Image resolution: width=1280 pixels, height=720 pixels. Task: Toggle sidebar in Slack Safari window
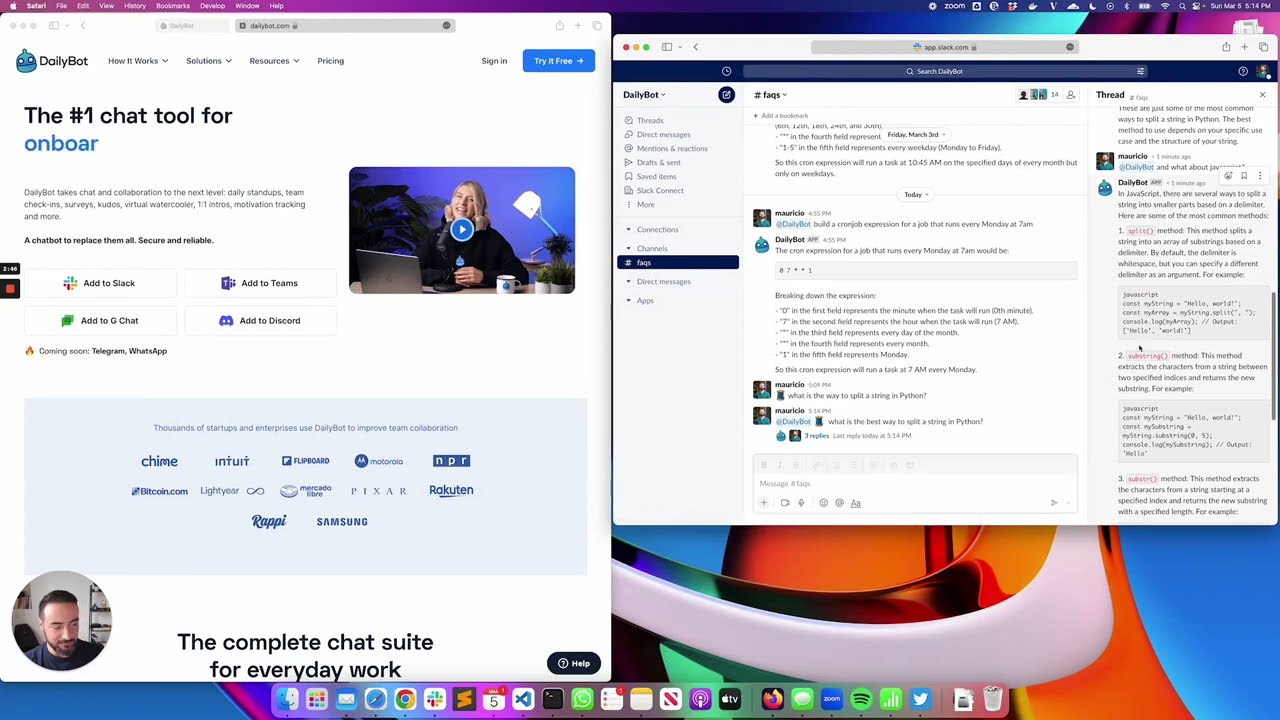point(669,47)
